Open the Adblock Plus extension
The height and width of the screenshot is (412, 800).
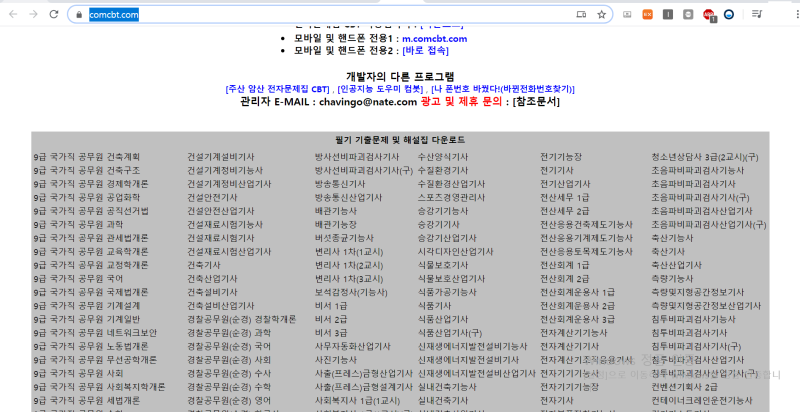pyautogui.click(x=709, y=15)
